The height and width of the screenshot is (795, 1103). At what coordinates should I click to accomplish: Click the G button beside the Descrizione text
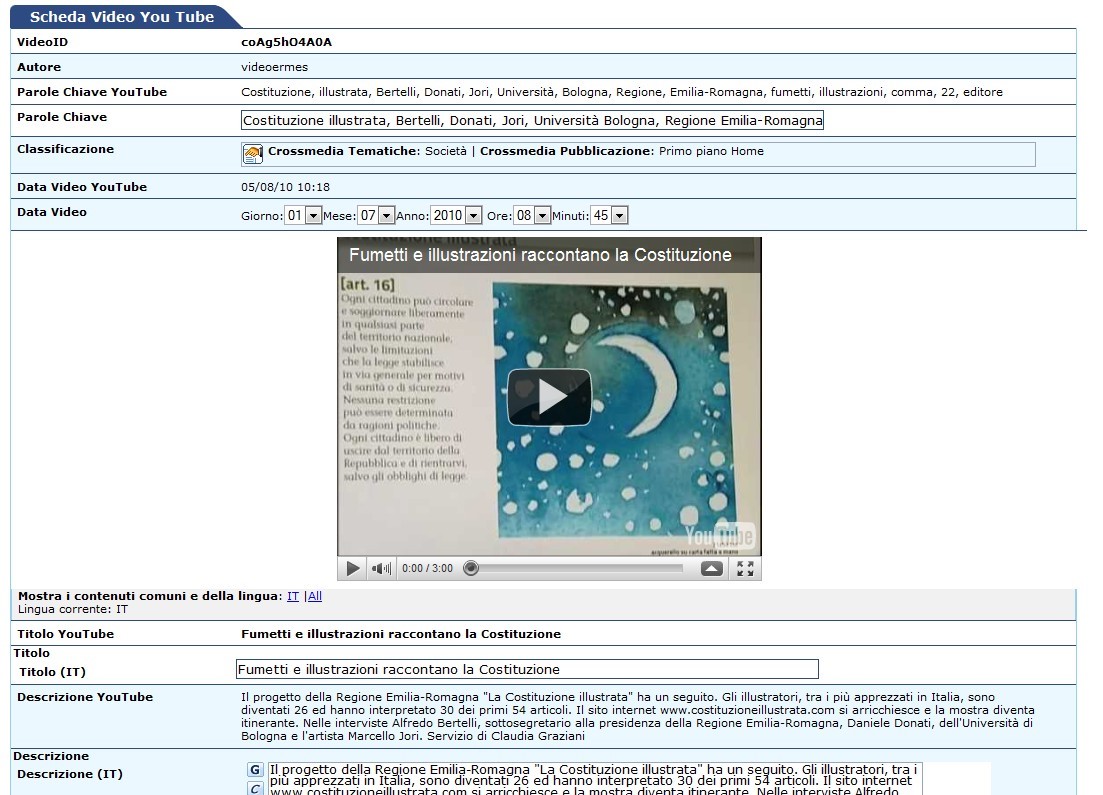(x=255, y=770)
